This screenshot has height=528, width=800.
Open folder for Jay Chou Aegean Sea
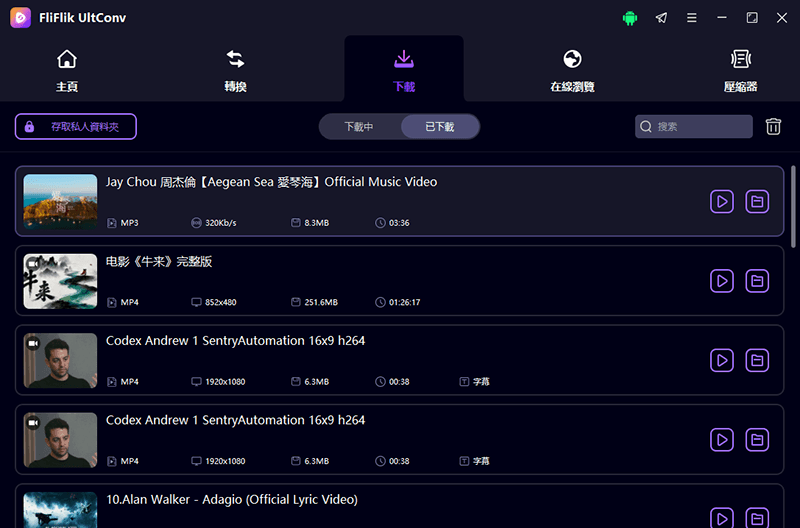pos(757,202)
